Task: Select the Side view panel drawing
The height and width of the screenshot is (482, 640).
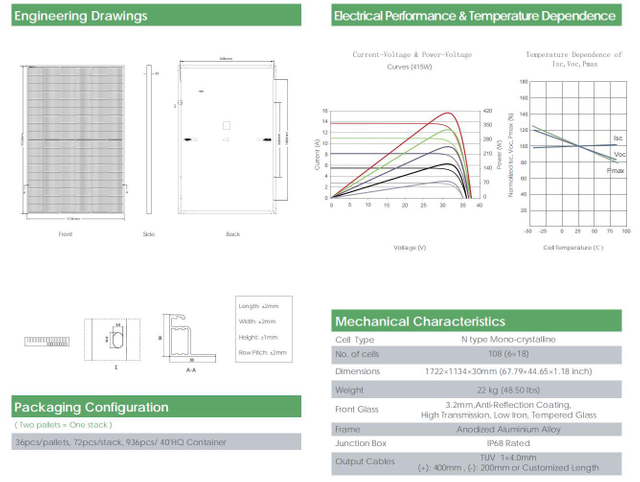Action: (x=149, y=139)
